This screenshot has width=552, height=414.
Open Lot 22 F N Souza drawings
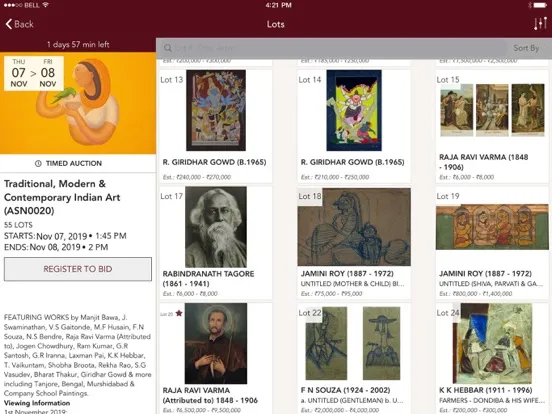353,343
